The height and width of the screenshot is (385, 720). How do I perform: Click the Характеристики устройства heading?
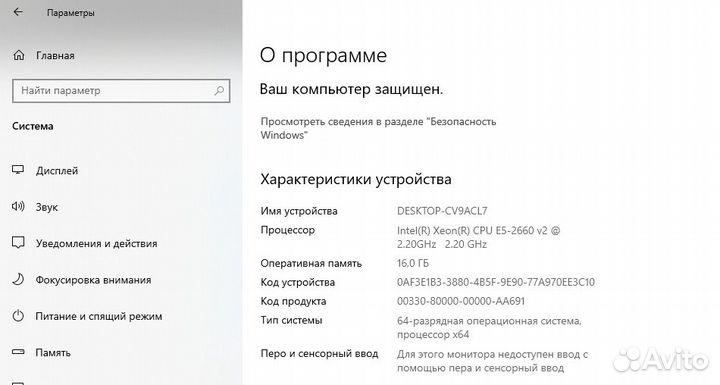click(x=356, y=179)
